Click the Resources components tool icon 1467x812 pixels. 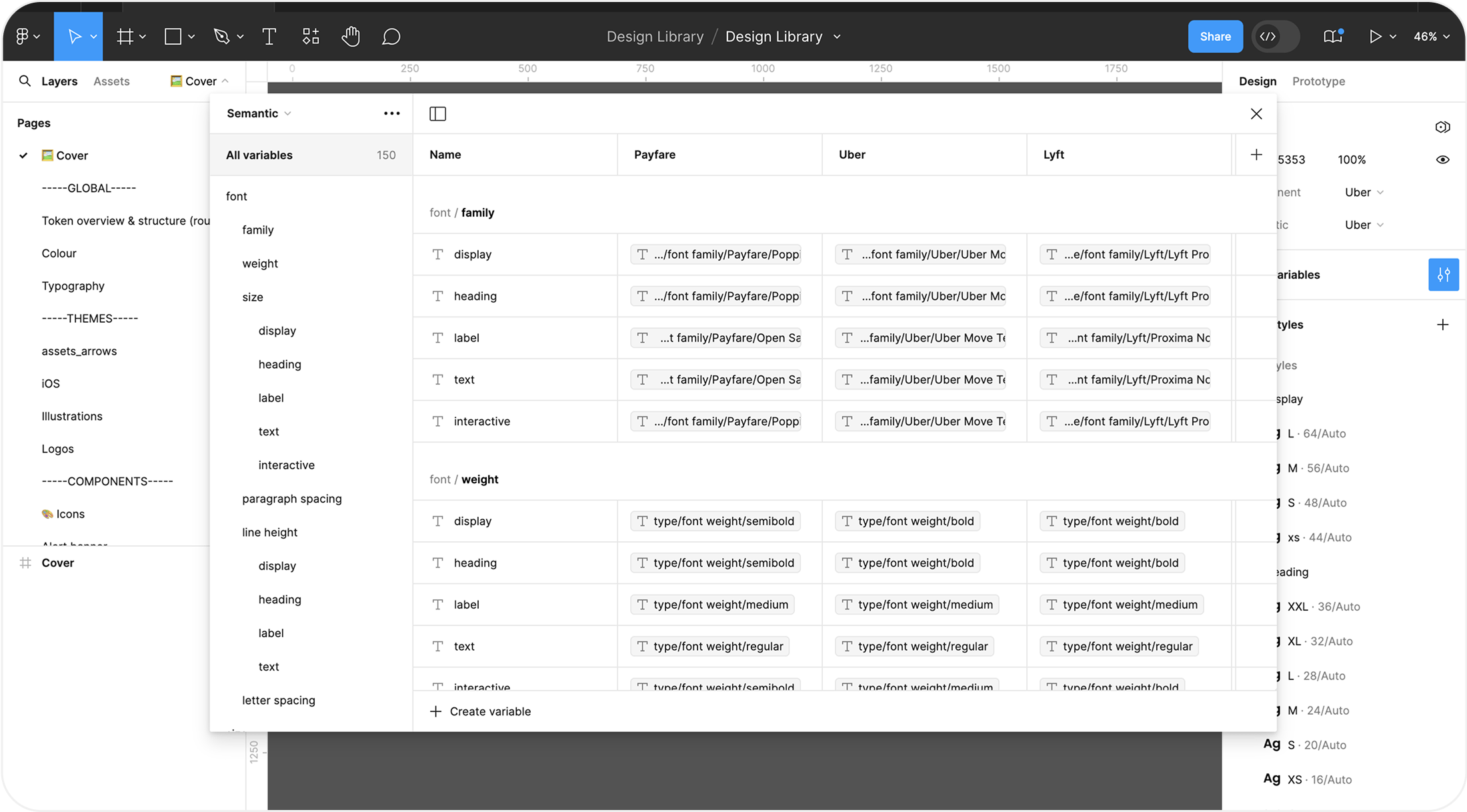pyautogui.click(x=311, y=37)
